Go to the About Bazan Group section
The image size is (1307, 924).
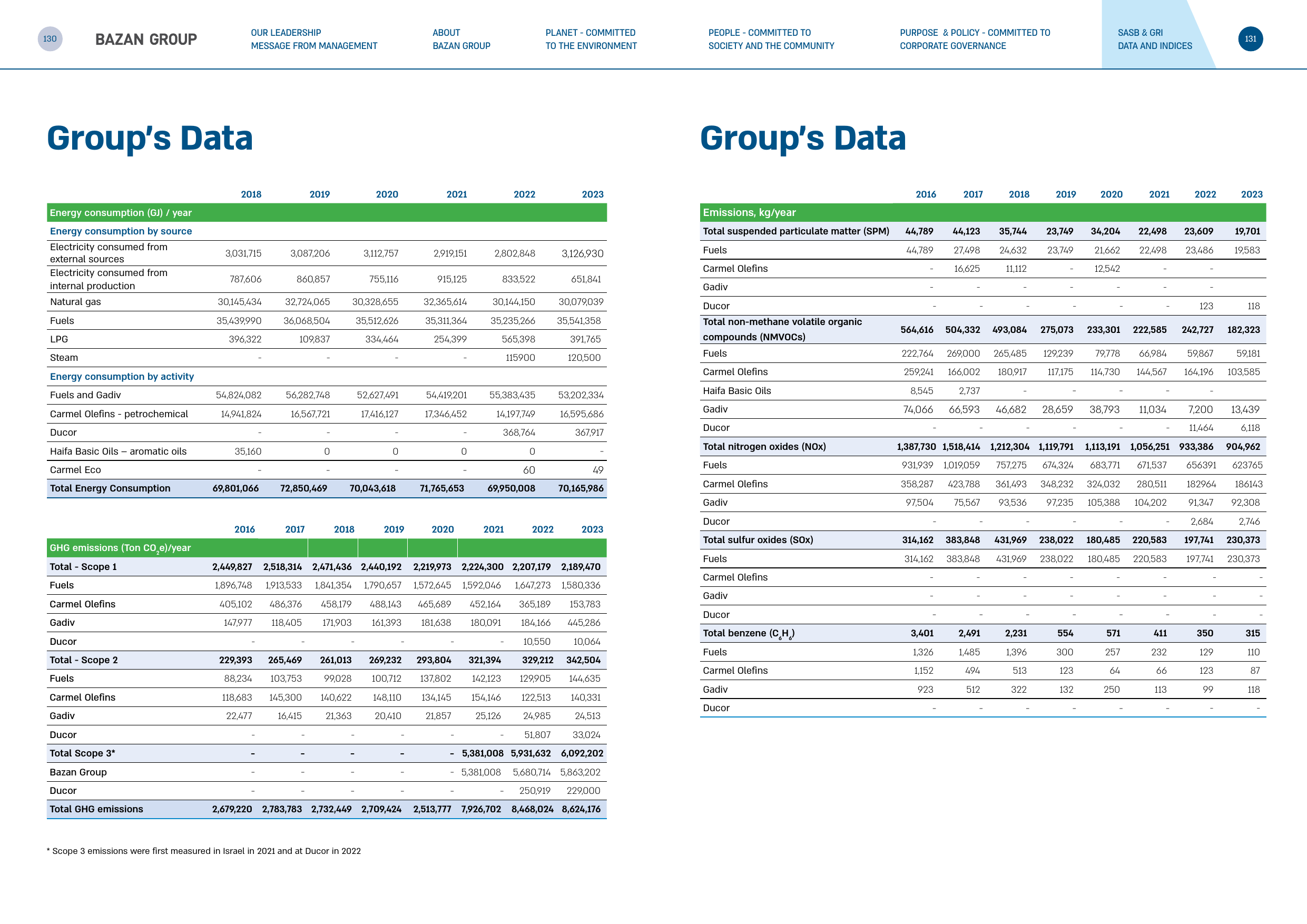[461, 40]
